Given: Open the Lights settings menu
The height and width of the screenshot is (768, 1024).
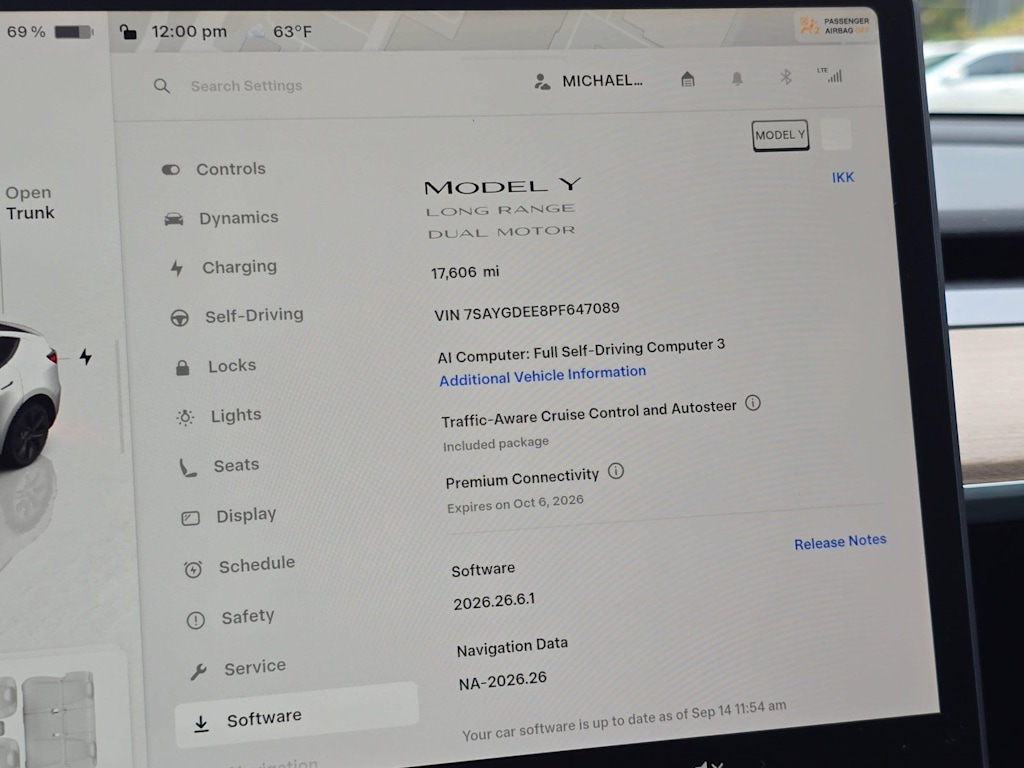Looking at the screenshot, I should [219, 416].
